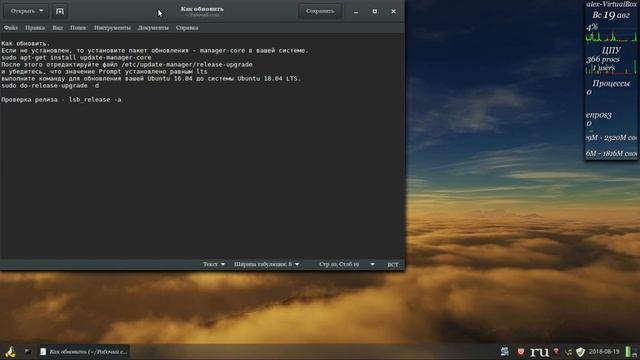The width and height of the screenshot is (640, 360).
Task: Launch the terminal icon in the taskbar
Action: tap(28, 351)
